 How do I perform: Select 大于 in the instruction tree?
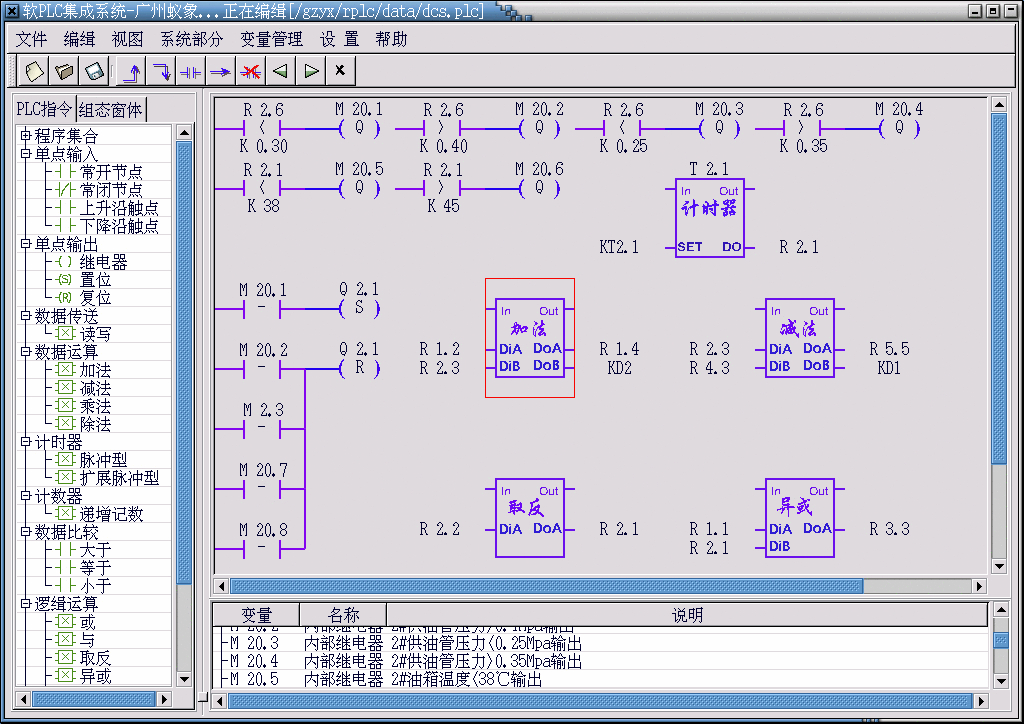[x=95, y=550]
